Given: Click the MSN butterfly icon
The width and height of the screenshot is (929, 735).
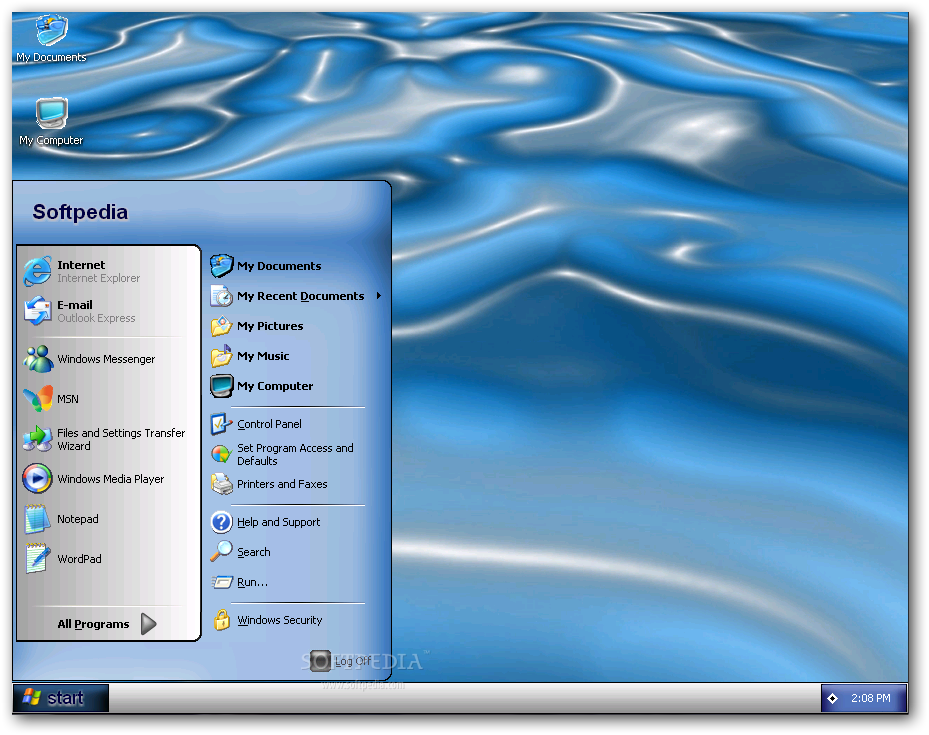Looking at the screenshot, I should tap(37, 399).
